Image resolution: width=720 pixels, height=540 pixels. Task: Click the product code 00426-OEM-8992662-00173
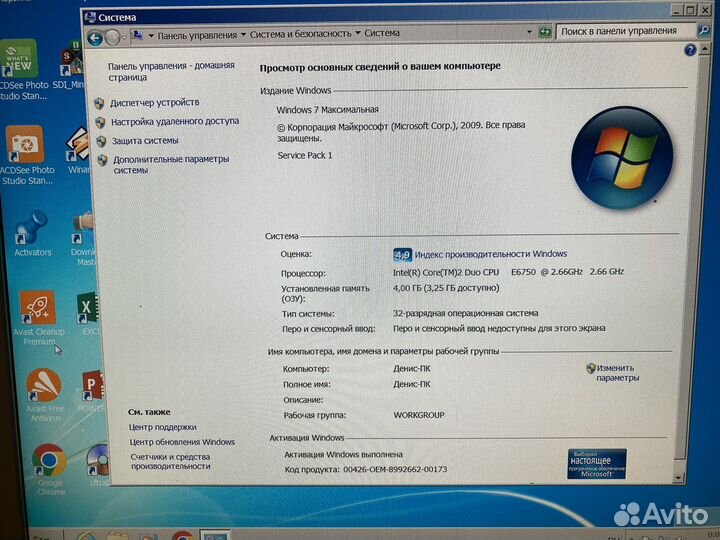coord(395,469)
